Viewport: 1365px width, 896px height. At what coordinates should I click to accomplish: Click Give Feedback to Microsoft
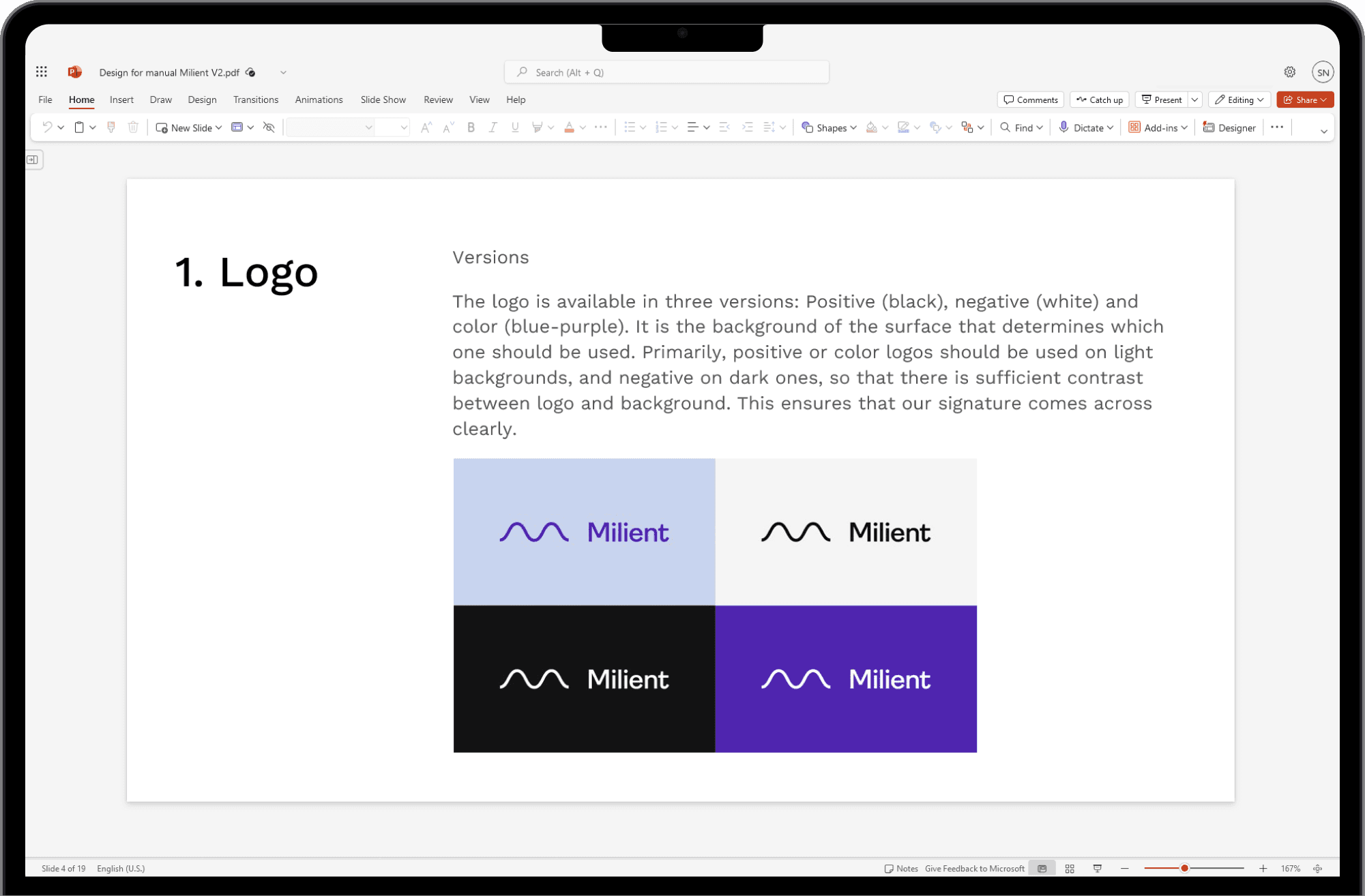[x=974, y=868]
